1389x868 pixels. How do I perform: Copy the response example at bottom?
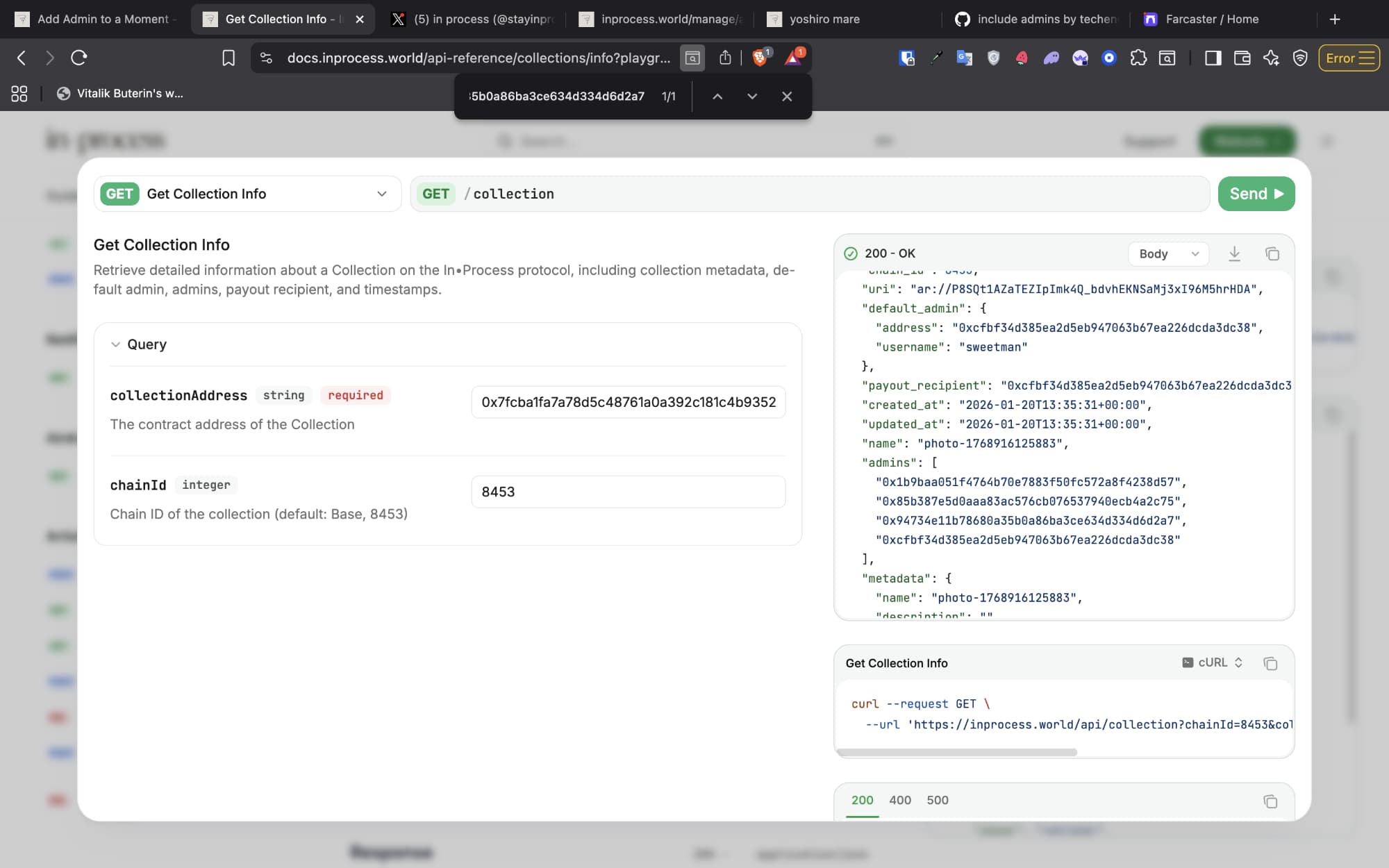coord(1270,801)
